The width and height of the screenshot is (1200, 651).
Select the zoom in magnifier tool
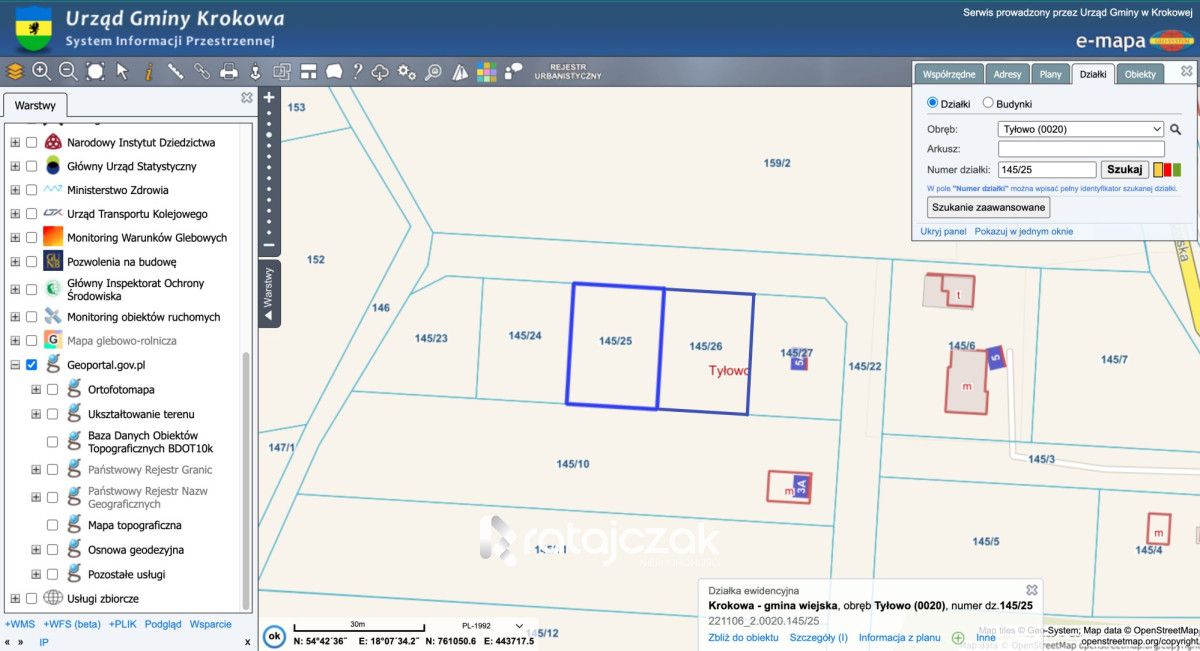[41, 71]
